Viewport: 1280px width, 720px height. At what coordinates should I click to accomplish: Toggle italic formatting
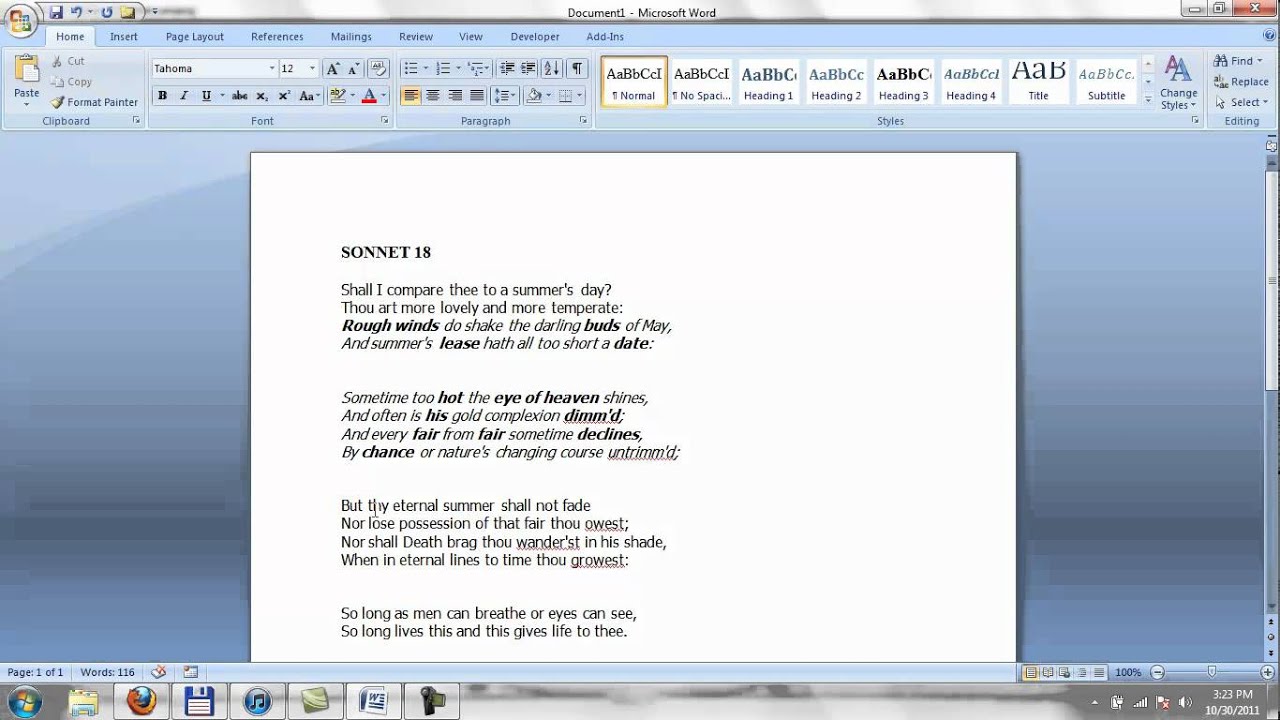point(184,96)
